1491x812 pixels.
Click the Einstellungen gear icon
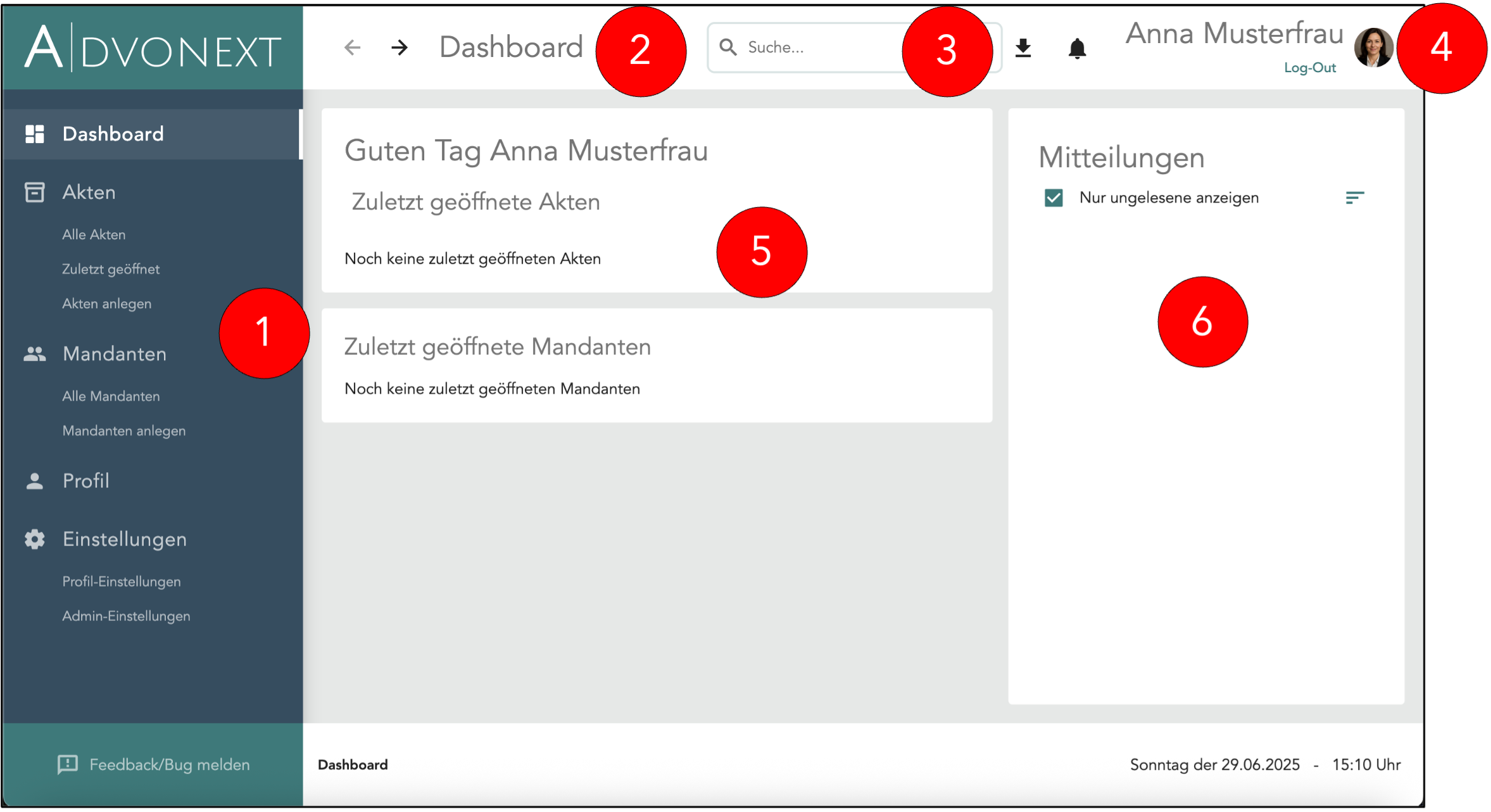tap(34, 539)
